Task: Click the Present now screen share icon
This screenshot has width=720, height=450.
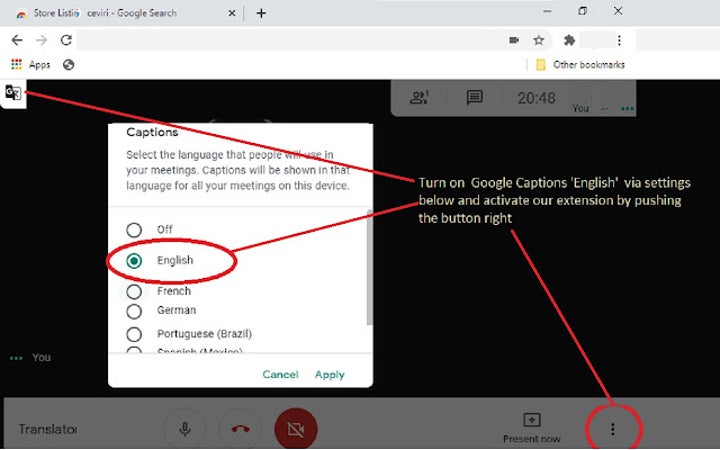Action: coord(532,420)
